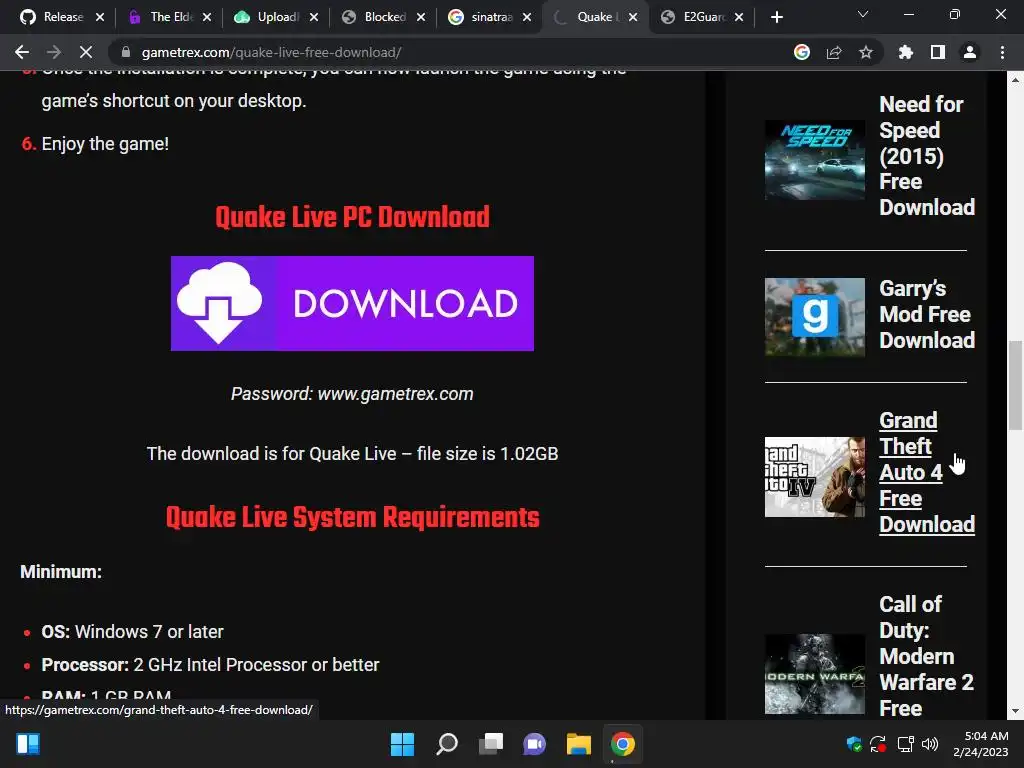Click the Garry's Mod thumbnail
1024x768 pixels.
click(815, 317)
